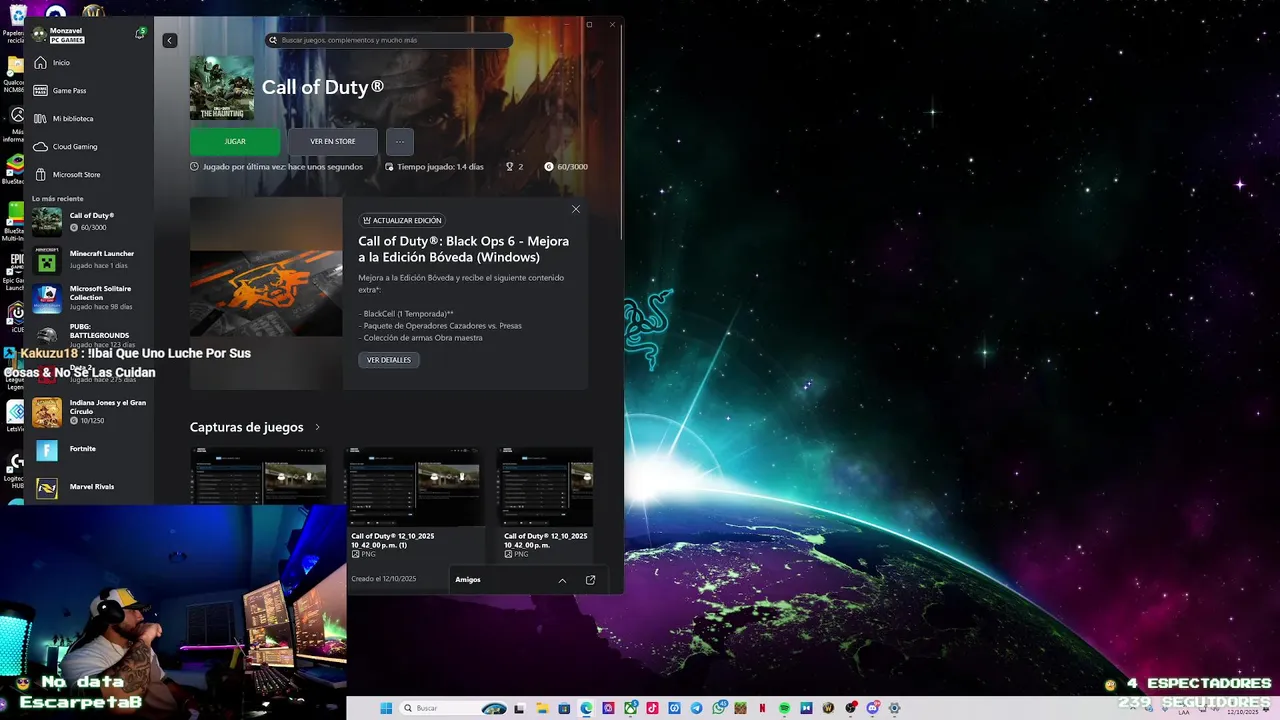Screen dimensions: 1280x720
Task: Select Minecraft Launcher in recent list
Action: pos(90,260)
